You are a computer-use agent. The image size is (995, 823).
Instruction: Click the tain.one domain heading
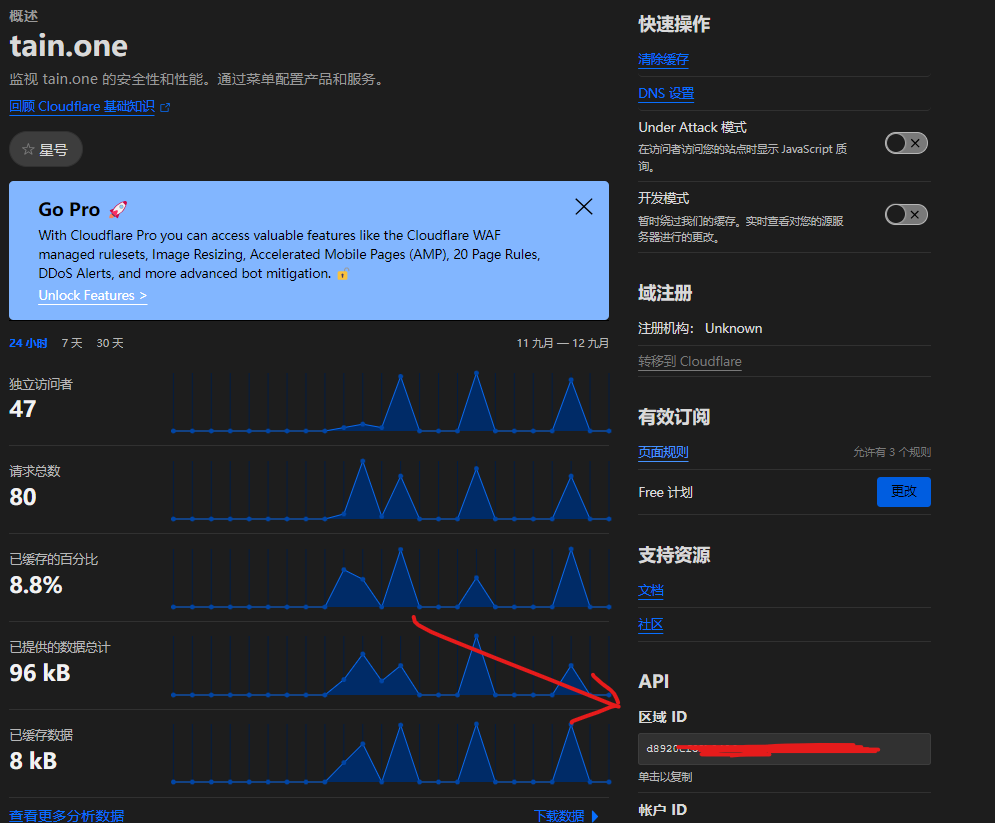(69, 46)
